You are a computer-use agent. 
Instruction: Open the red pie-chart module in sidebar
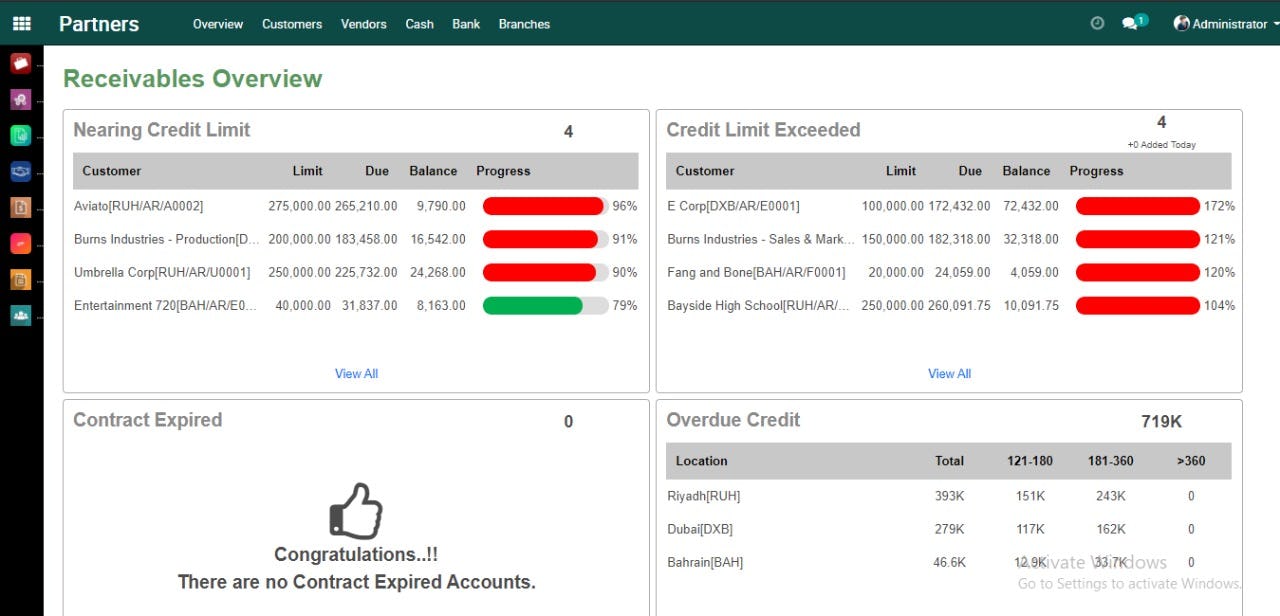21,243
